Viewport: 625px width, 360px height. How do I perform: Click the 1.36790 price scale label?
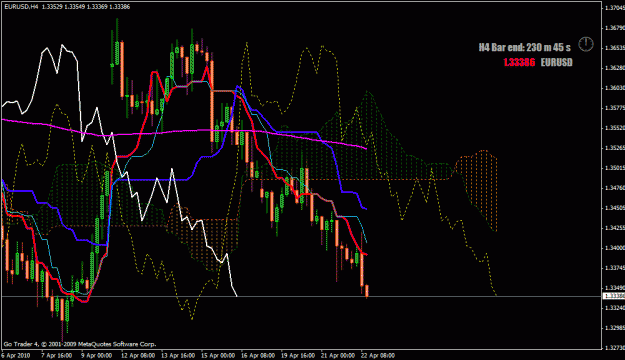click(x=614, y=28)
